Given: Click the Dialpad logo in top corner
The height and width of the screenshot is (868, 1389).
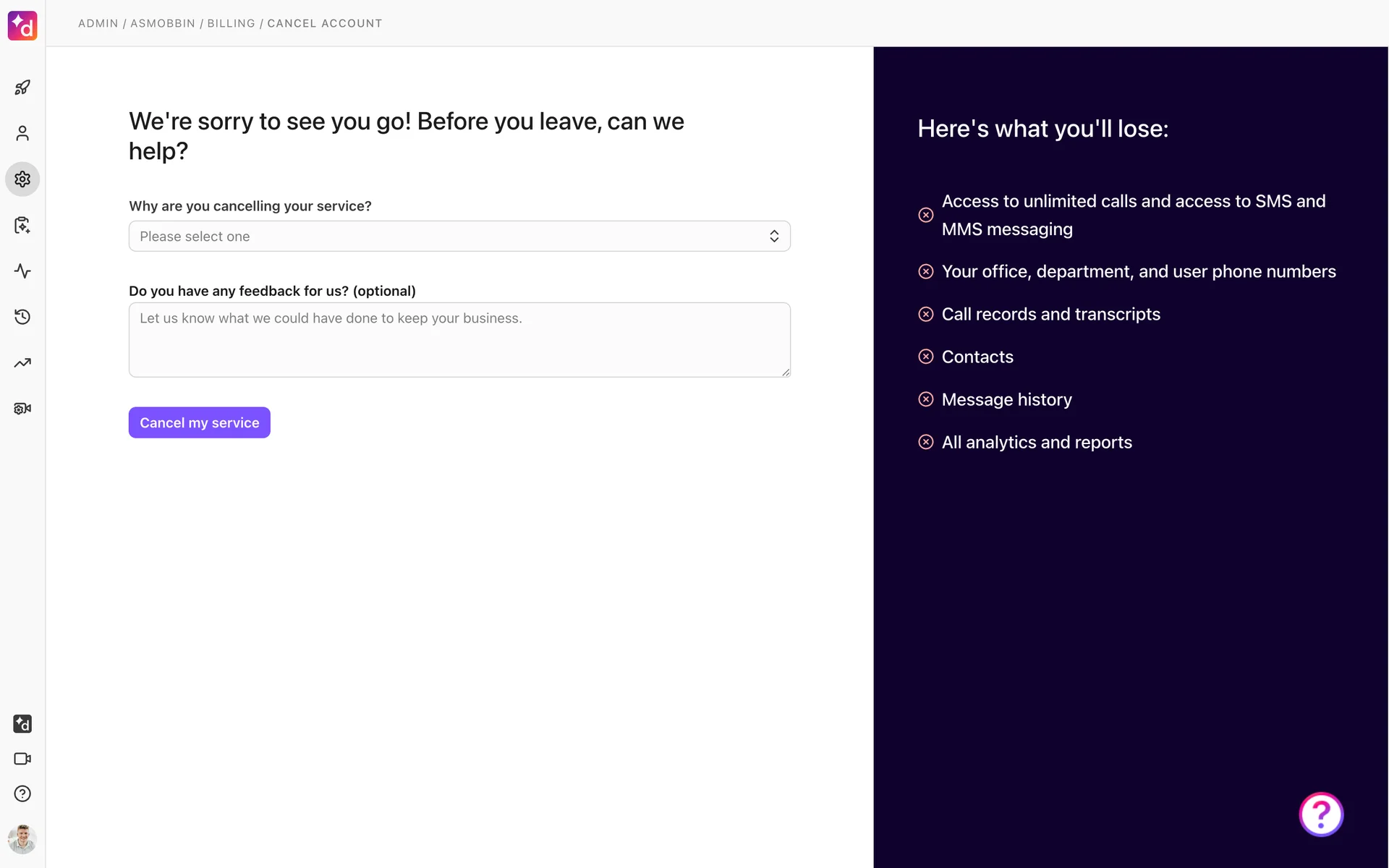Looking at the screenshot, I should 22,25.
